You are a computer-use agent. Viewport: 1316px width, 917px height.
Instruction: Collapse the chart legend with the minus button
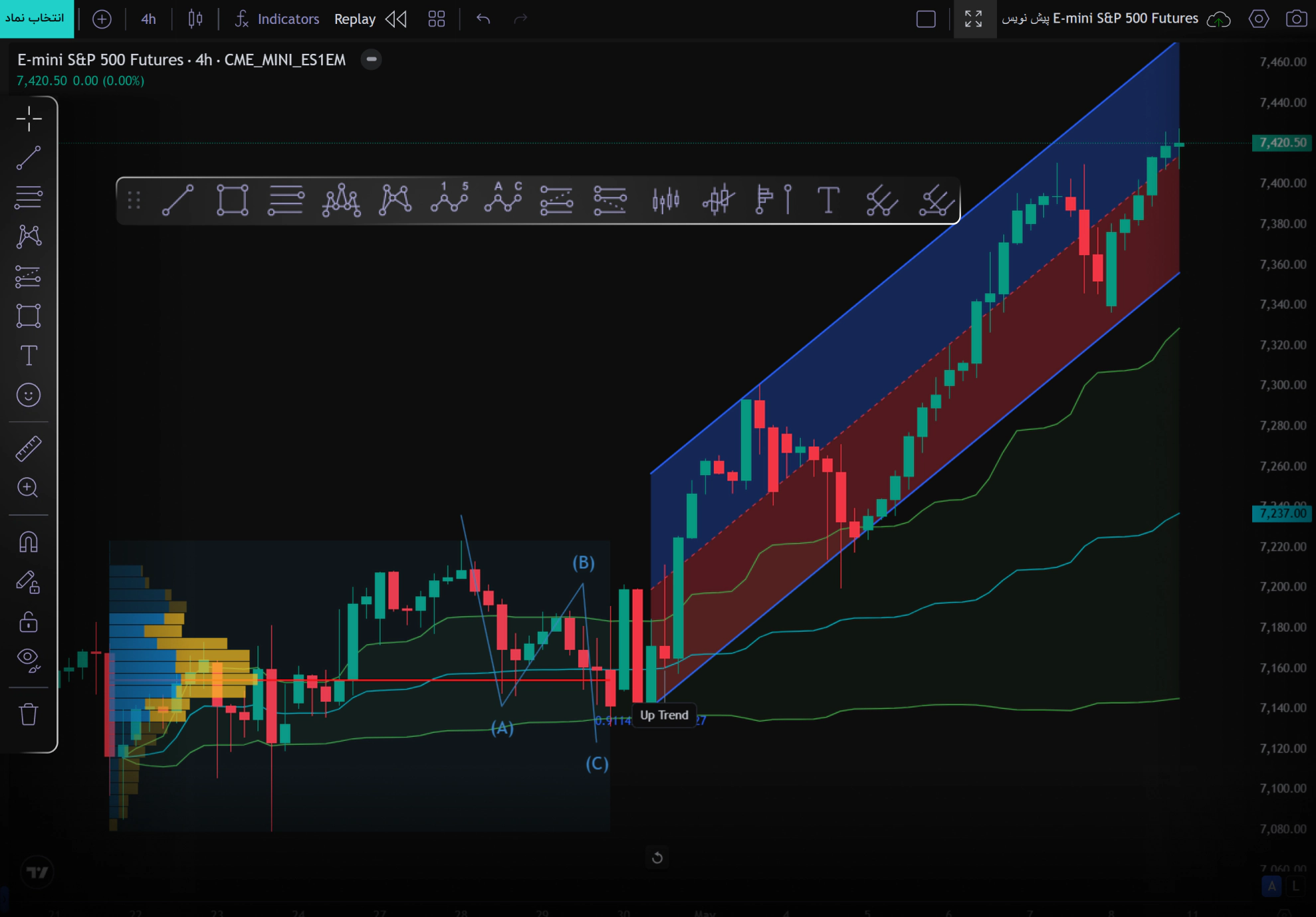pos(372,60)
